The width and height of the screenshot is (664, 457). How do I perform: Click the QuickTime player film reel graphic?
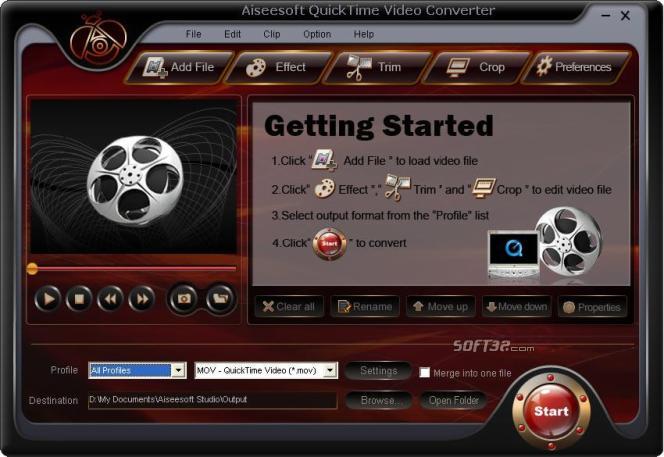tap(545, 244)
